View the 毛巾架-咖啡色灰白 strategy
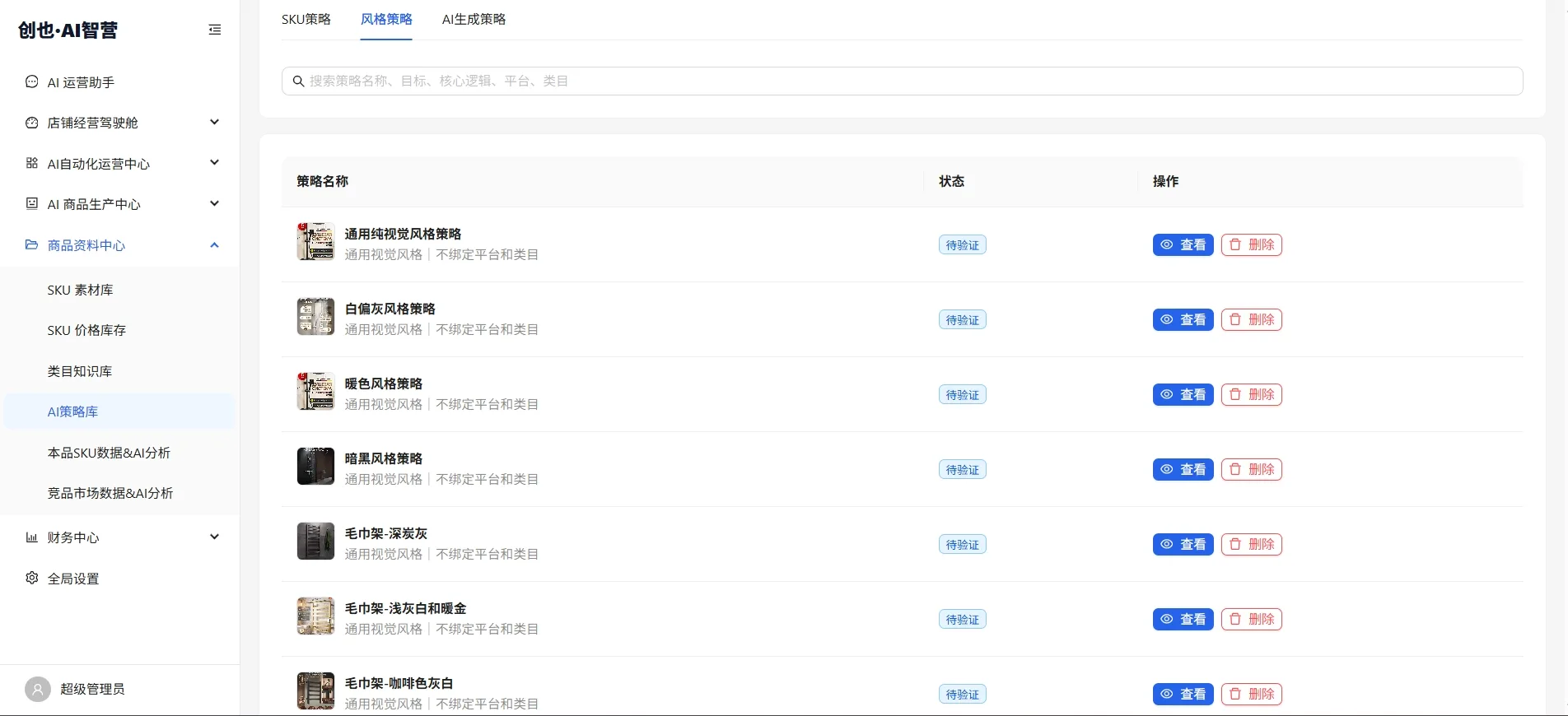 coord(1183,694)
